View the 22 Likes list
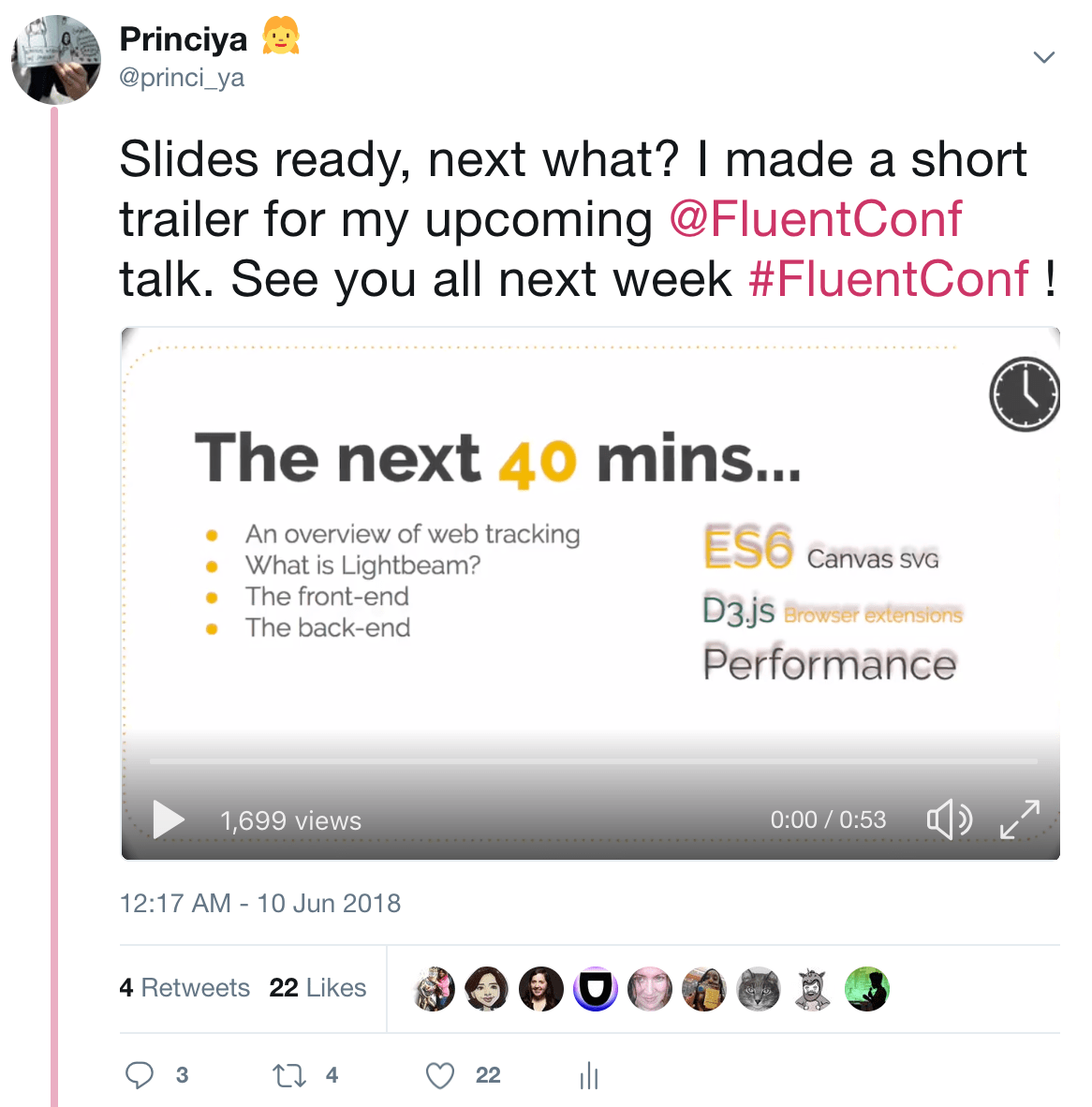 coord(317,987)
